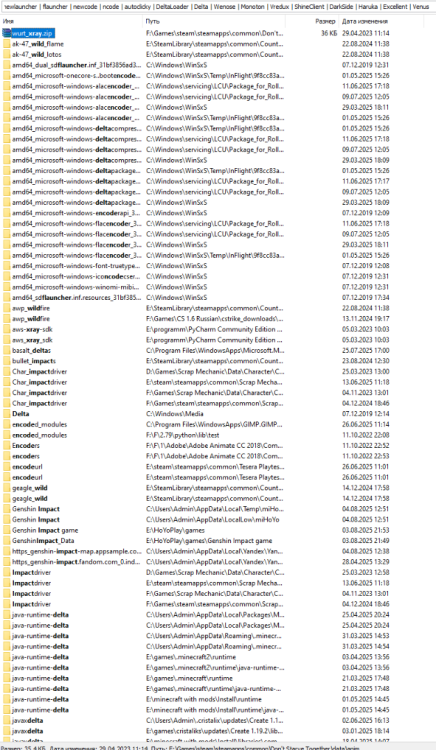Image resolution: width=436 pixels, height=750 pixels.
Task: Click folder icon of amd64_sdflauncher.inf.resources row
Action: click(x=7, y=298)
